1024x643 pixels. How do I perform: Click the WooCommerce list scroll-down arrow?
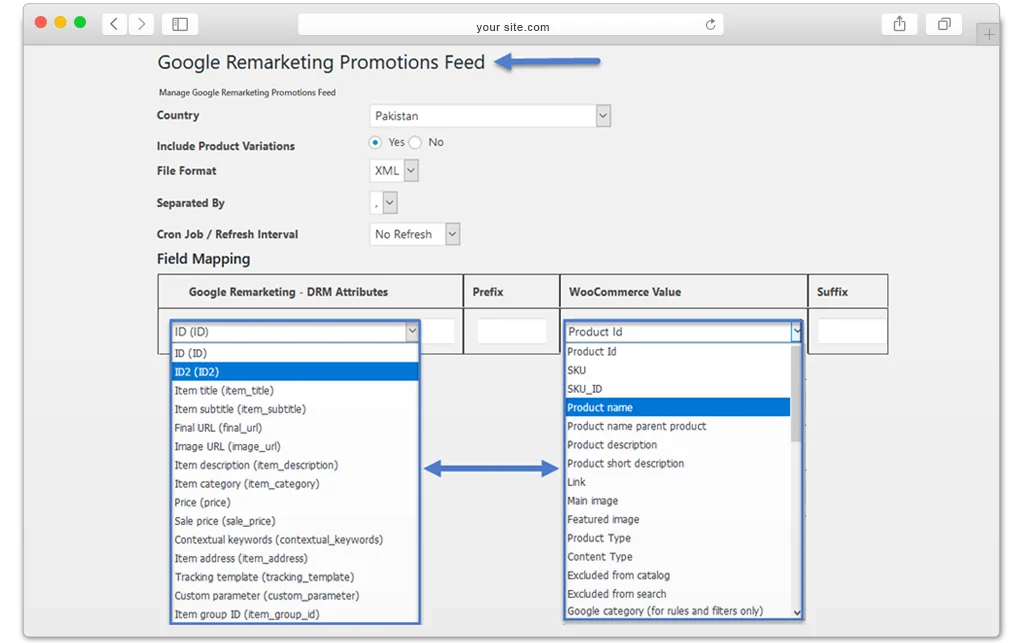click(796, 612)
